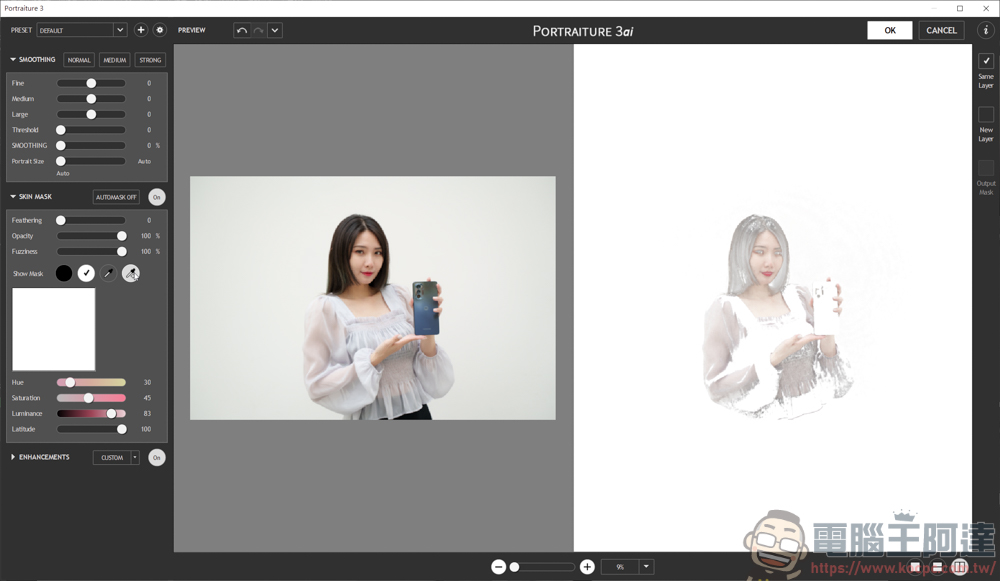Choose the Medium smoothing preset
Image resolution: width=1000 pixels, height=581 pixels.
(114, 60)
